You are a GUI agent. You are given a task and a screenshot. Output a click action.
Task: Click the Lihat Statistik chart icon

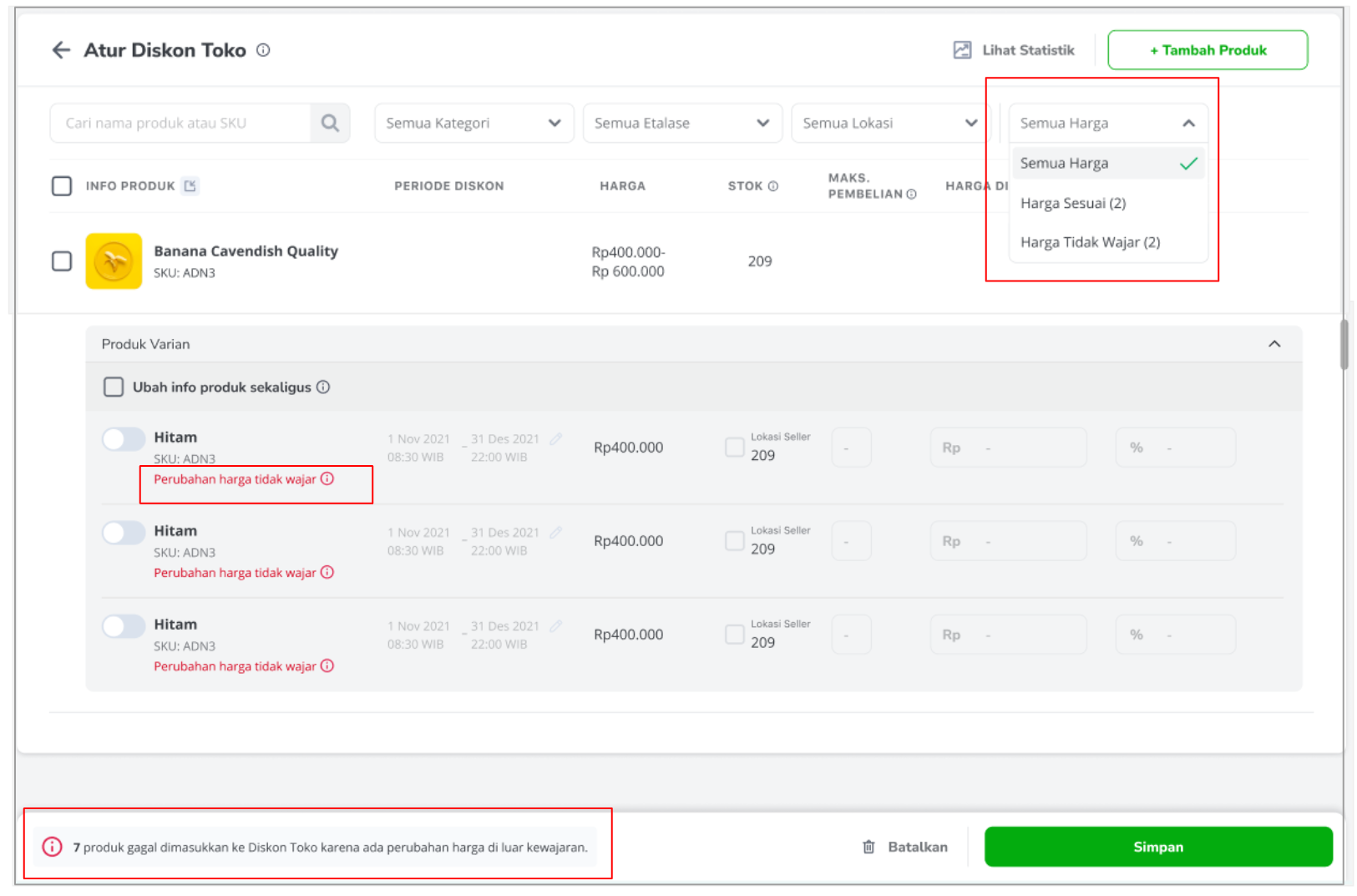coord(962,50)
